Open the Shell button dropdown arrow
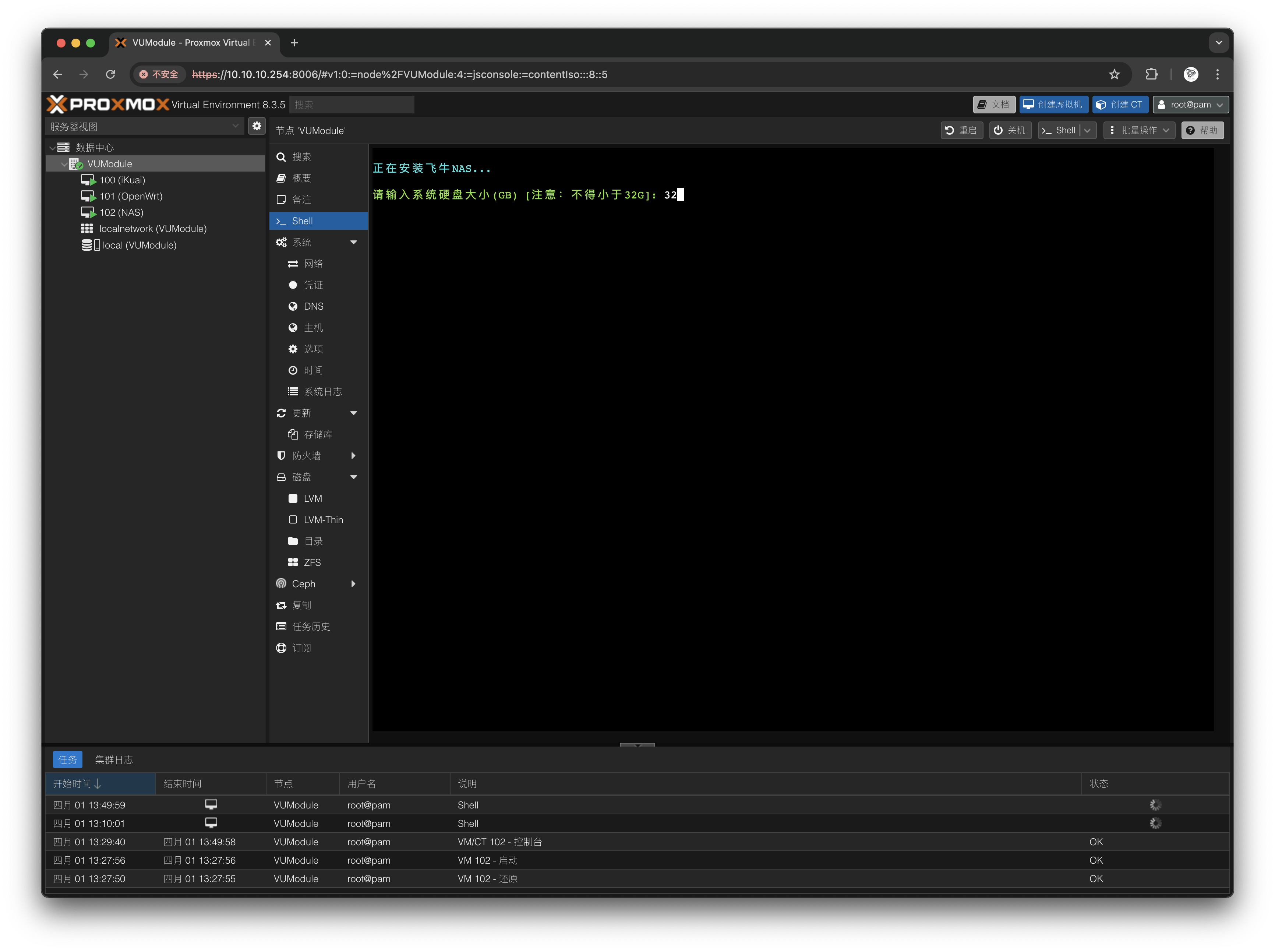 (x=1087, y=130)
